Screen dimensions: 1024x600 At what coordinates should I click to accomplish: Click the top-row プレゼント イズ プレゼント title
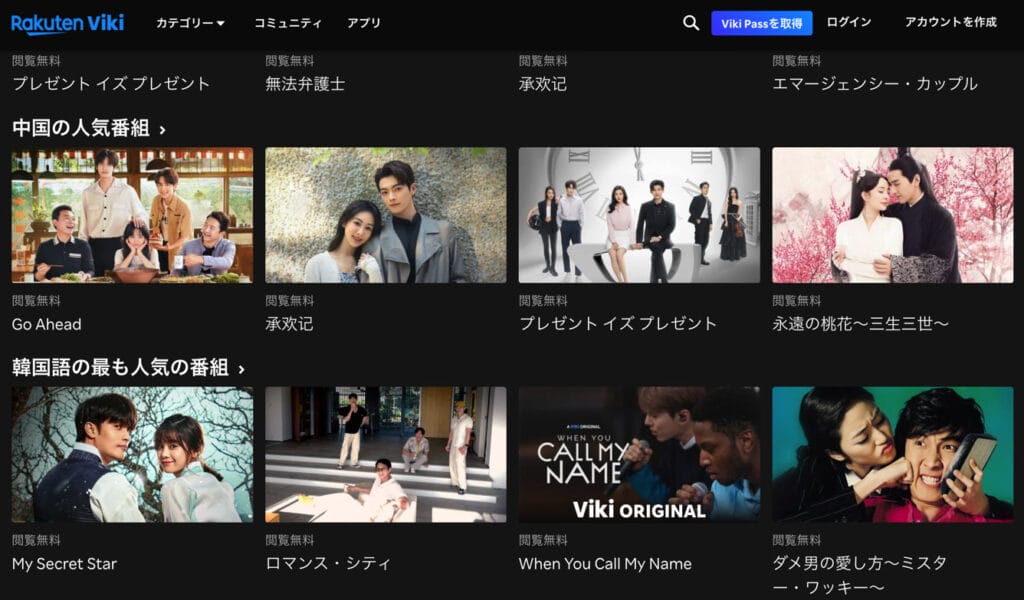(111, 84)
